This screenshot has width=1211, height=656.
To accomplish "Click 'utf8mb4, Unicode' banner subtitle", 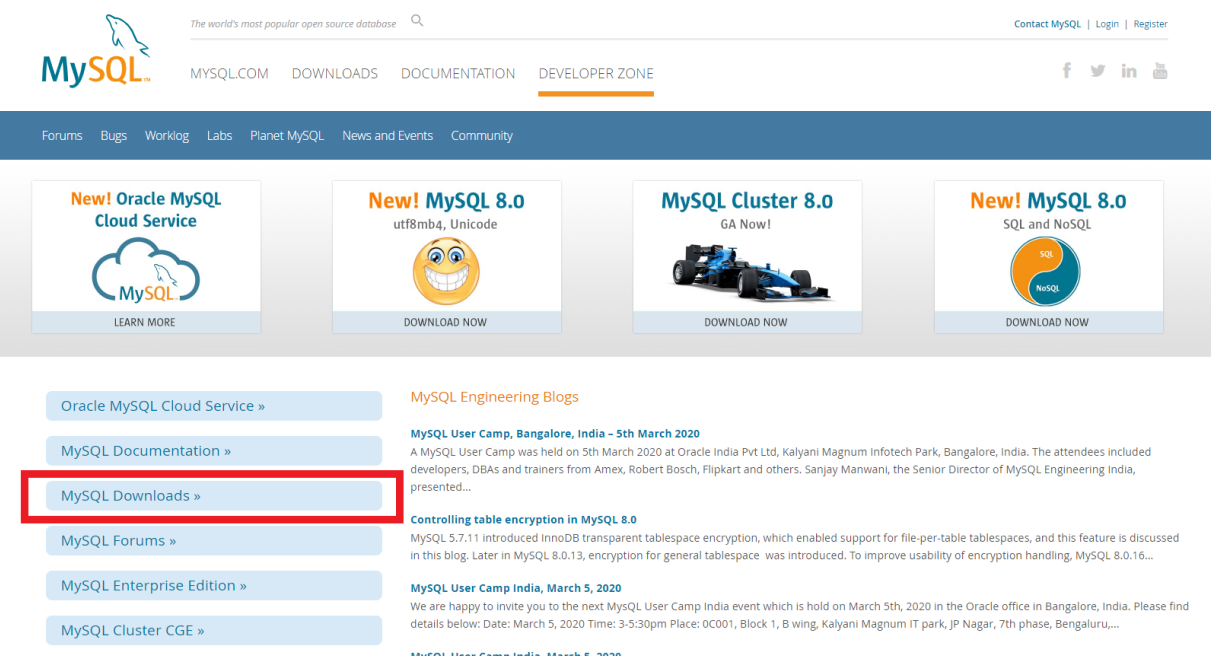I will tap(445, 225).
